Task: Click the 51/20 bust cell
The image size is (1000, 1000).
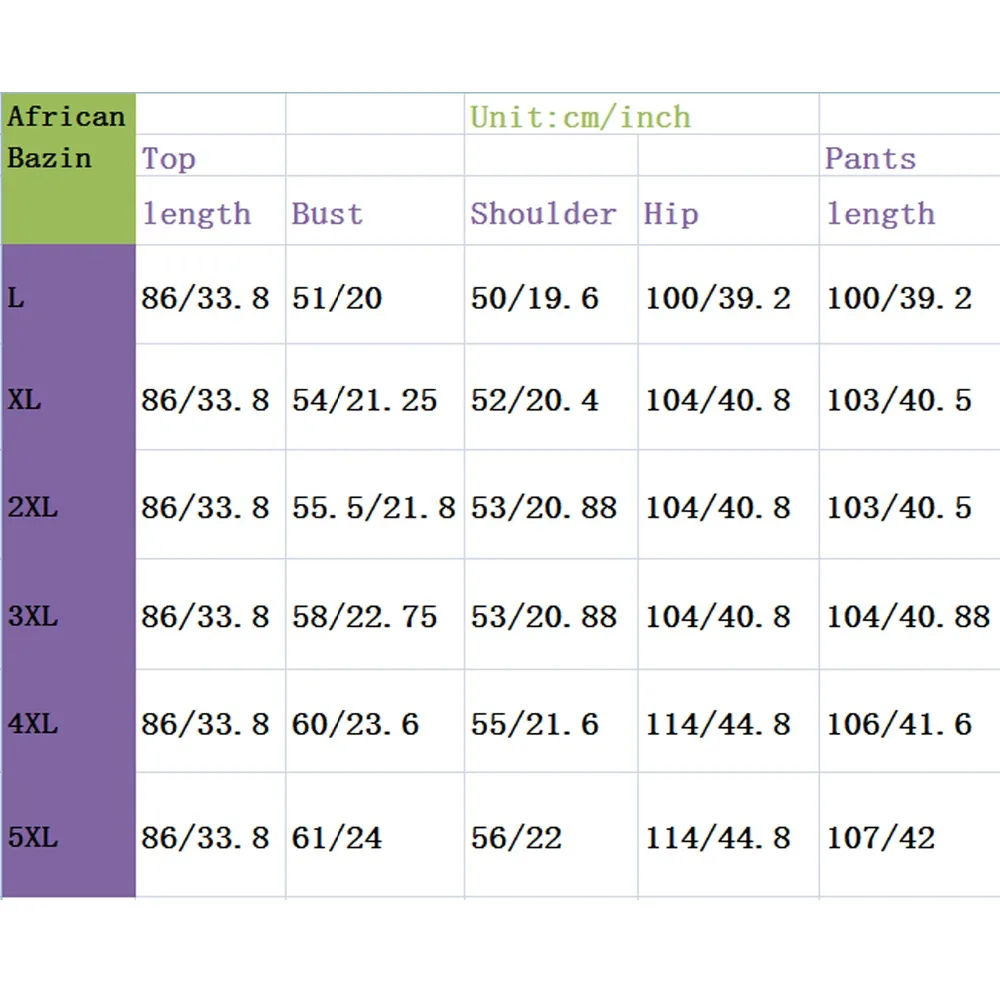Action: click(337, 298)
